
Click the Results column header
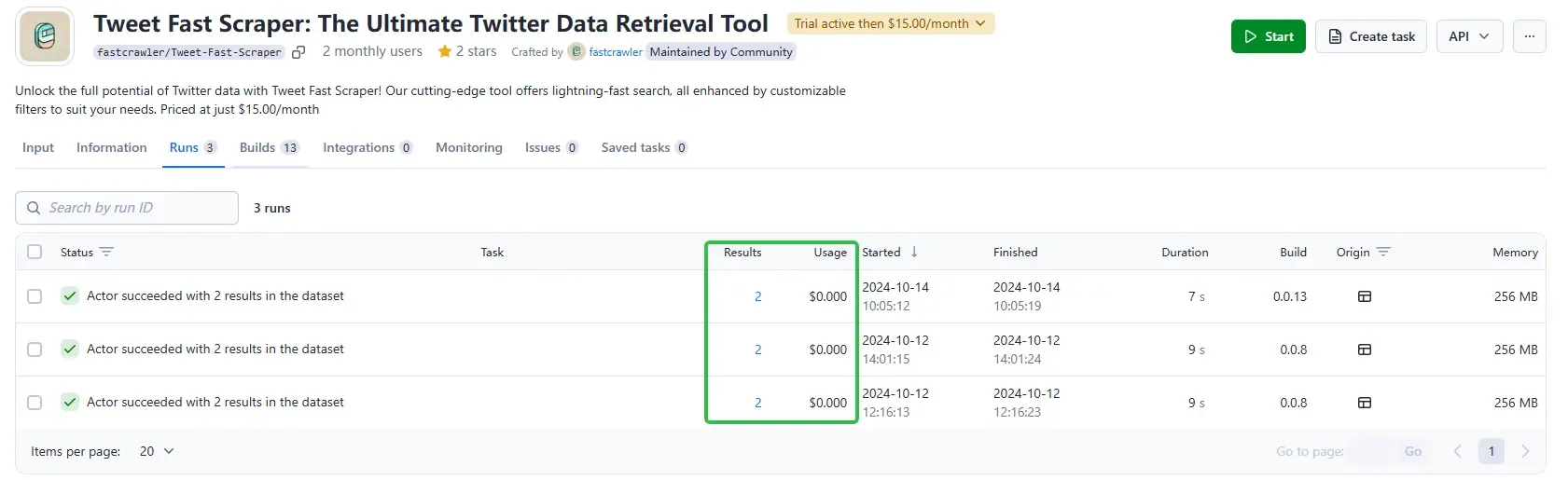pyautogui.click(x=742, y=252)
